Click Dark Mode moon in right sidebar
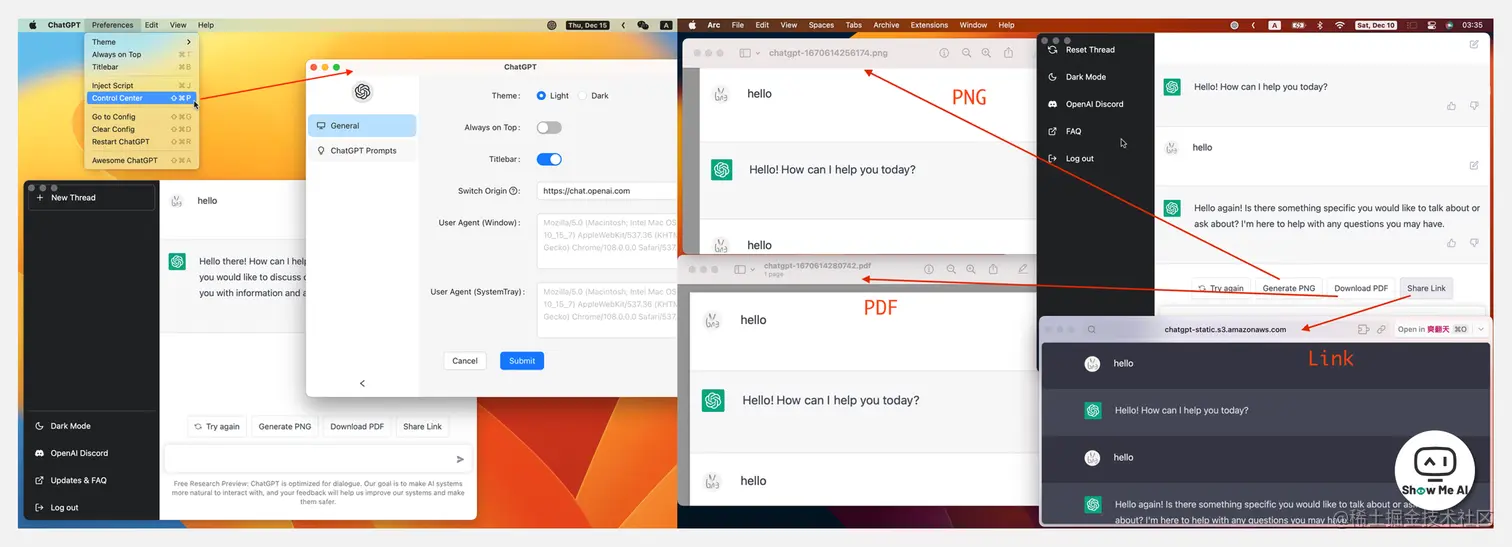Viewport: 1512px width, 547px height. (x=1053, y=77)
